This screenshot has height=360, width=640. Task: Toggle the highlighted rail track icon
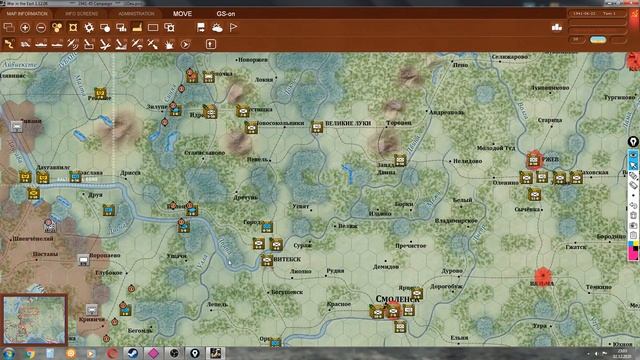(137, 27)
